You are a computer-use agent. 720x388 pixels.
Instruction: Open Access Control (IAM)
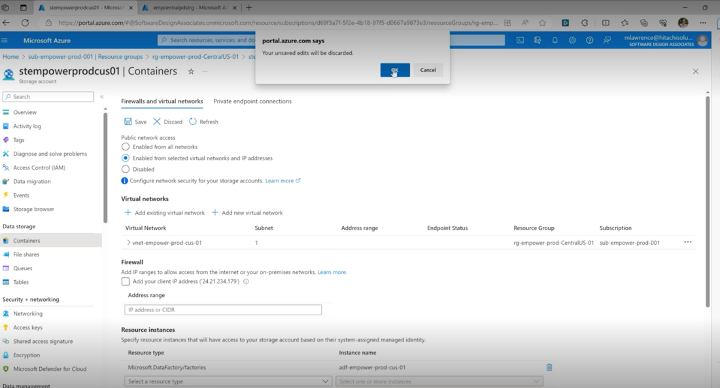pos(39,168)
